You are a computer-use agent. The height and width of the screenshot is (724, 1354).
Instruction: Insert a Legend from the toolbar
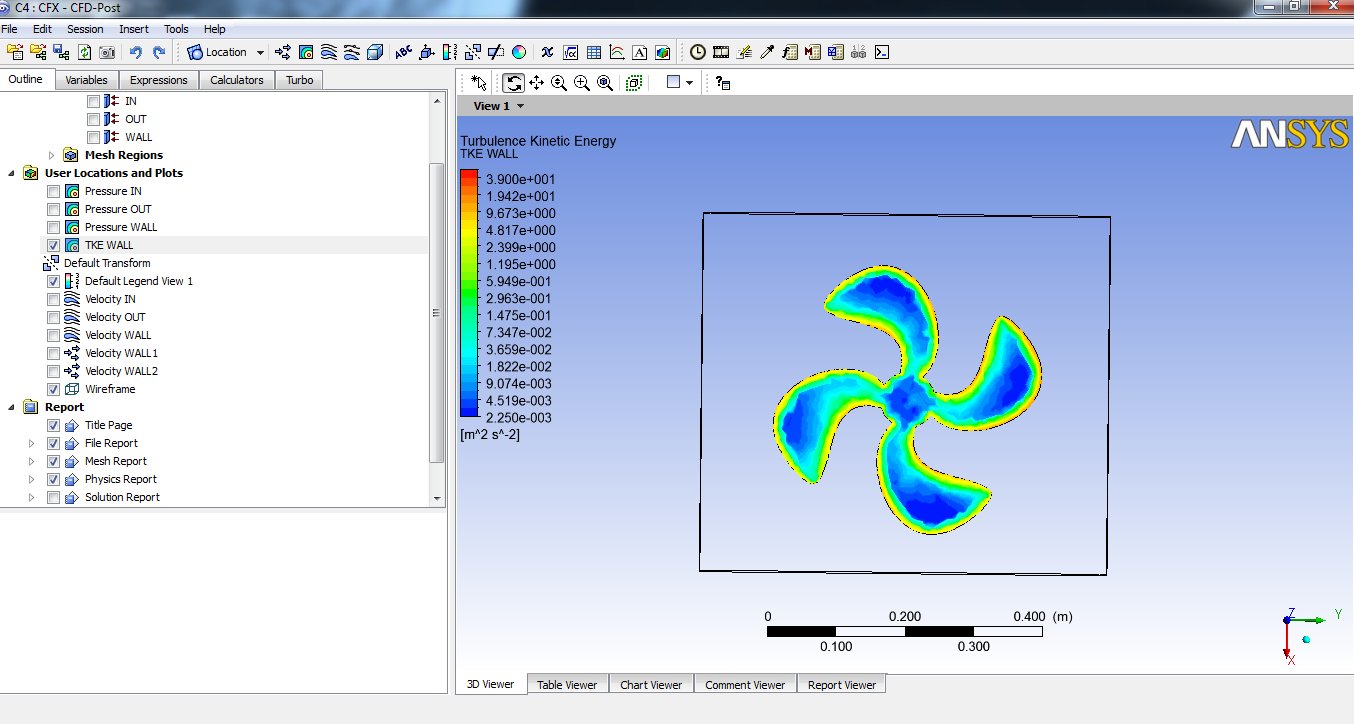pos(450,52)
